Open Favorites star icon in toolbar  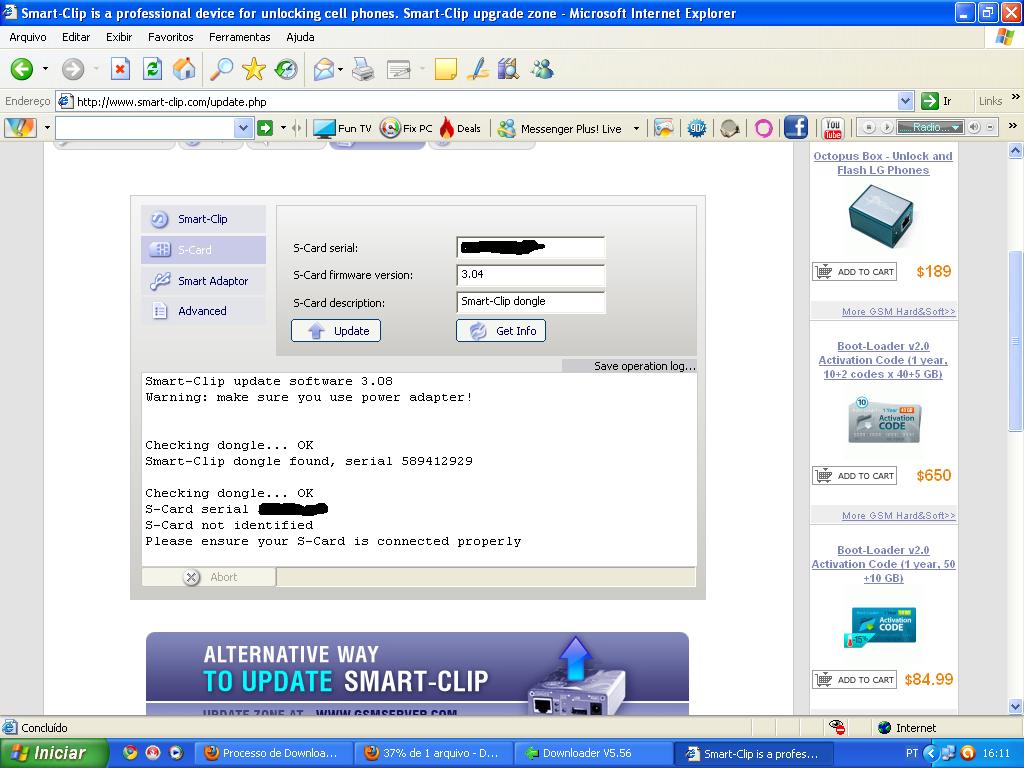pyautogui.click(x=254, y=69)
